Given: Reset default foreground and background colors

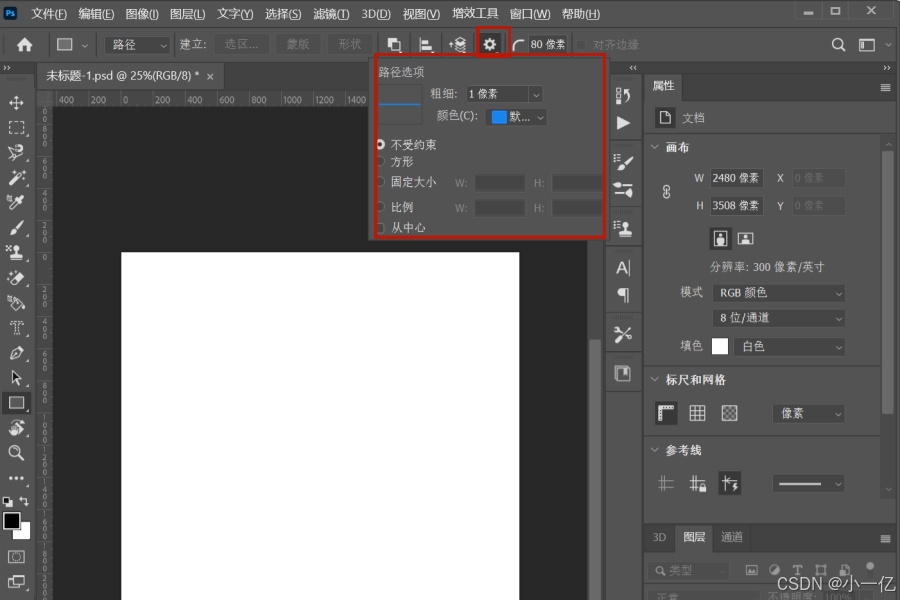Looking at the screenshot, I should [x=7, y=502].
